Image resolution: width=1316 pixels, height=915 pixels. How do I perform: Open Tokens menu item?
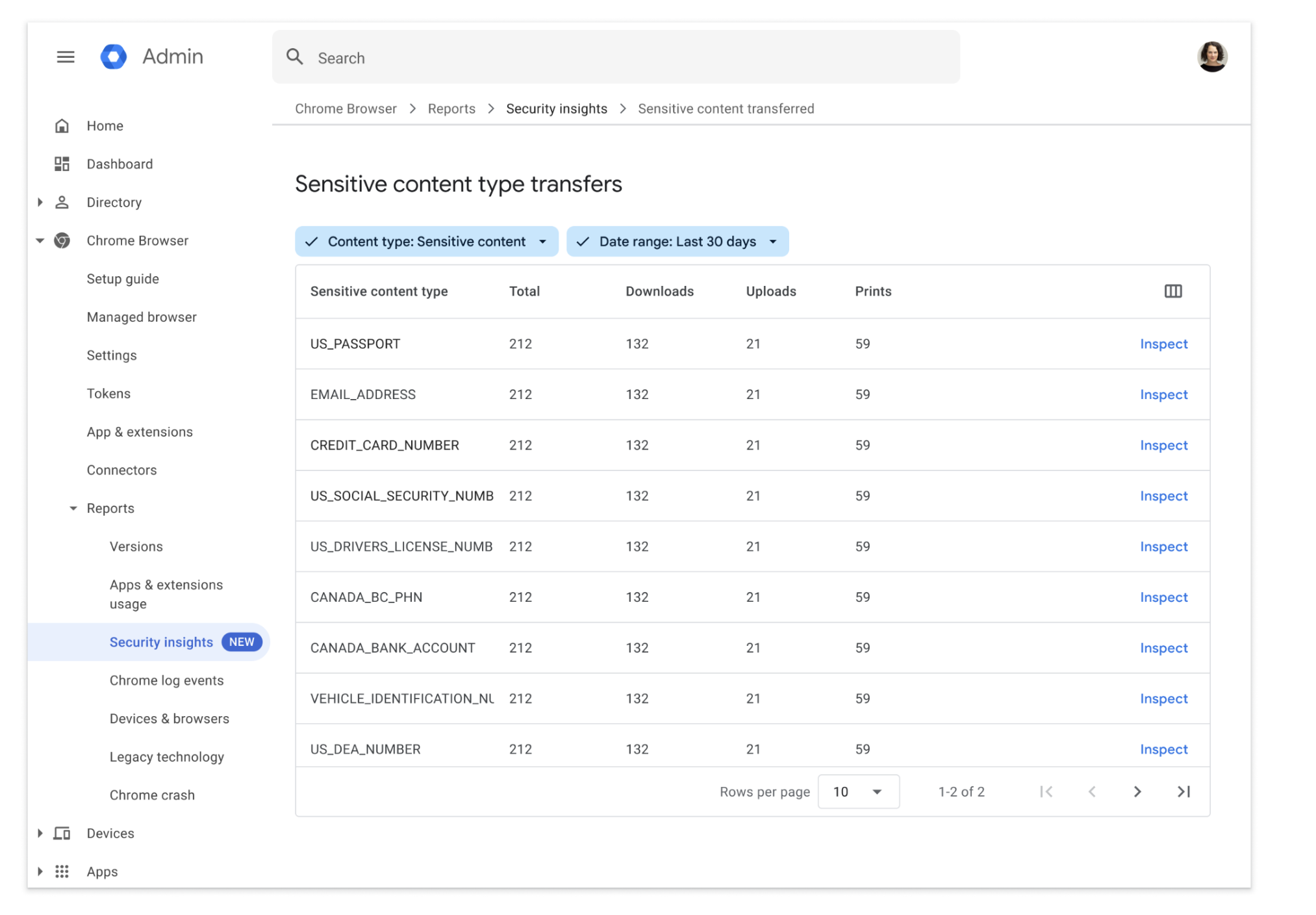tap(108, 394)
